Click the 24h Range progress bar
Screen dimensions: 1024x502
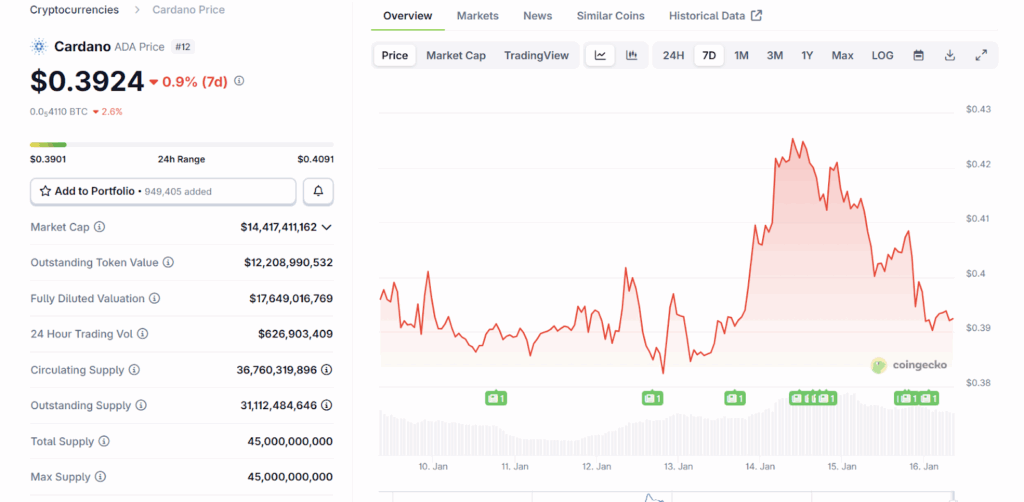click(x=182, y=145)
